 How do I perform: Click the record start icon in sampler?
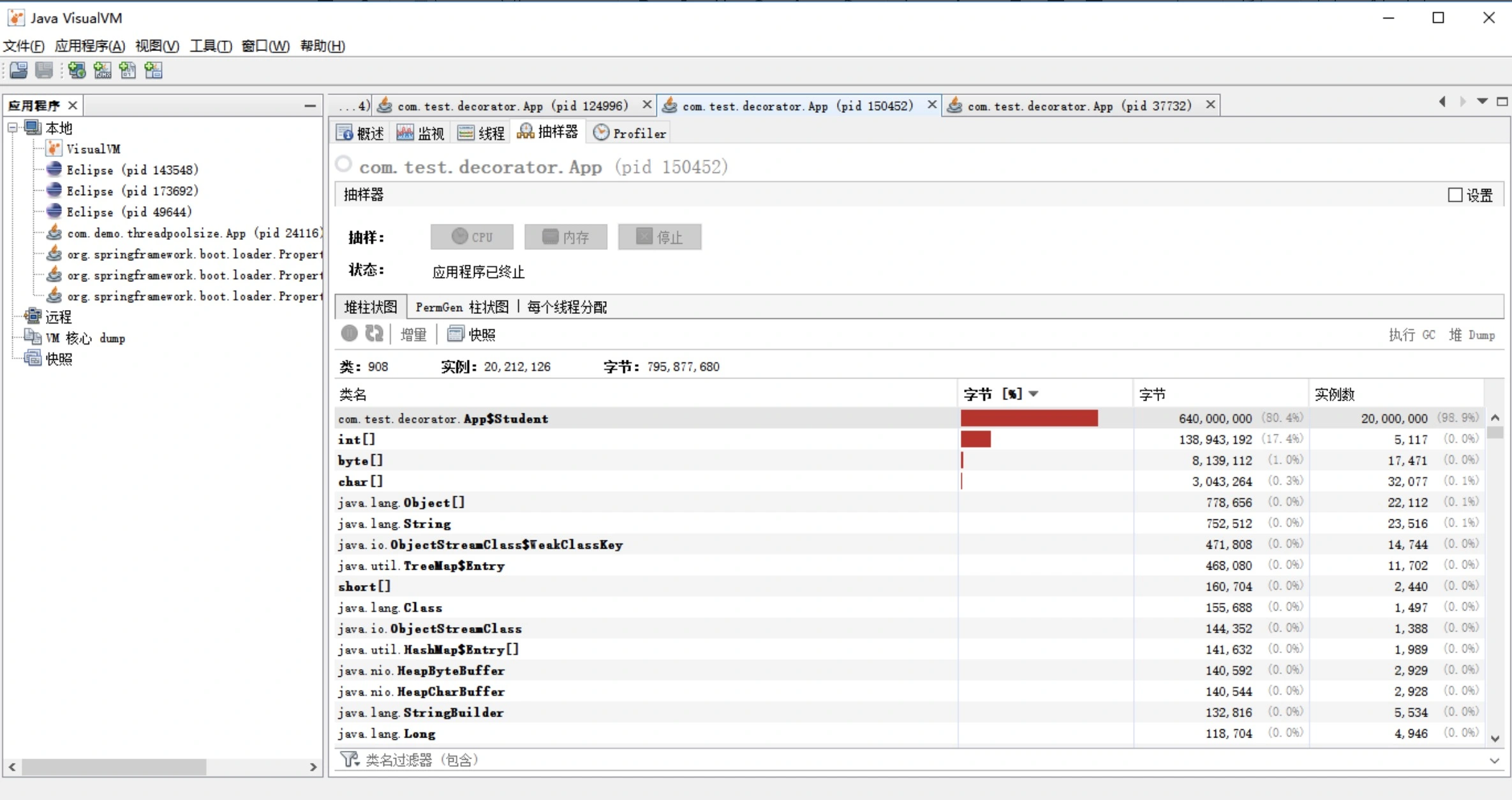pos(349,333)
